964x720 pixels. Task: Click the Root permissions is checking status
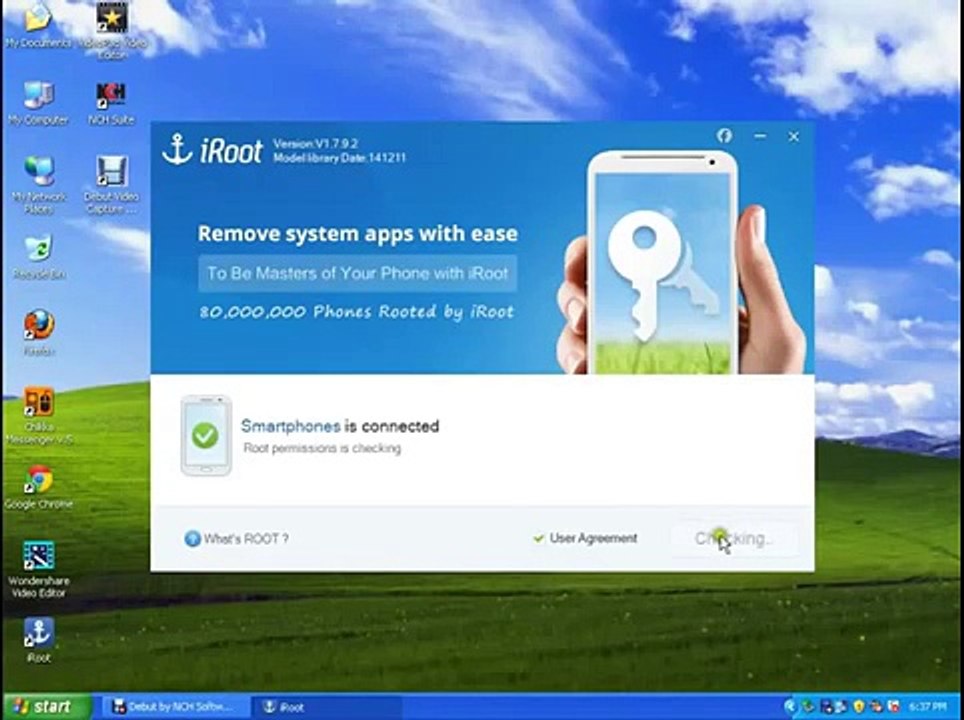[x=322, y=448]
